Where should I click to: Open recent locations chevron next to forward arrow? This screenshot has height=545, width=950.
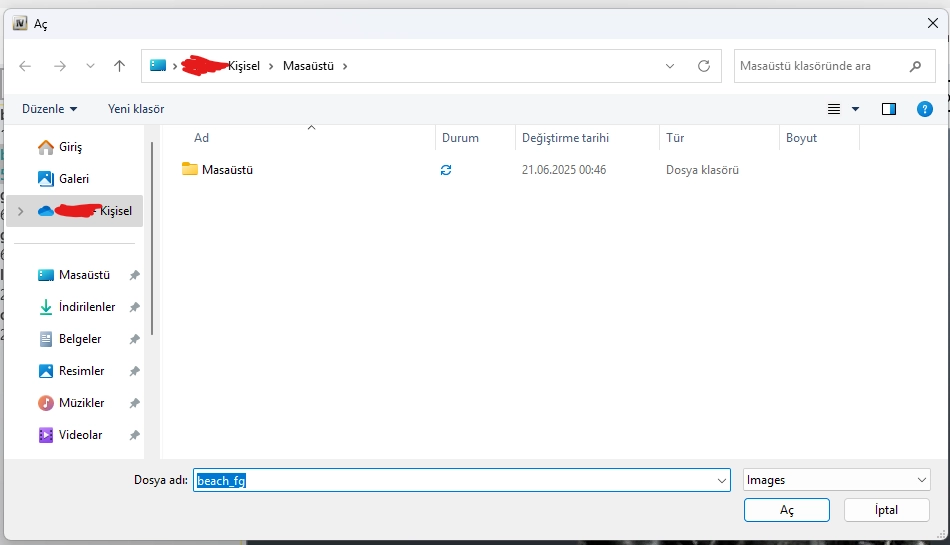point(90,66)
